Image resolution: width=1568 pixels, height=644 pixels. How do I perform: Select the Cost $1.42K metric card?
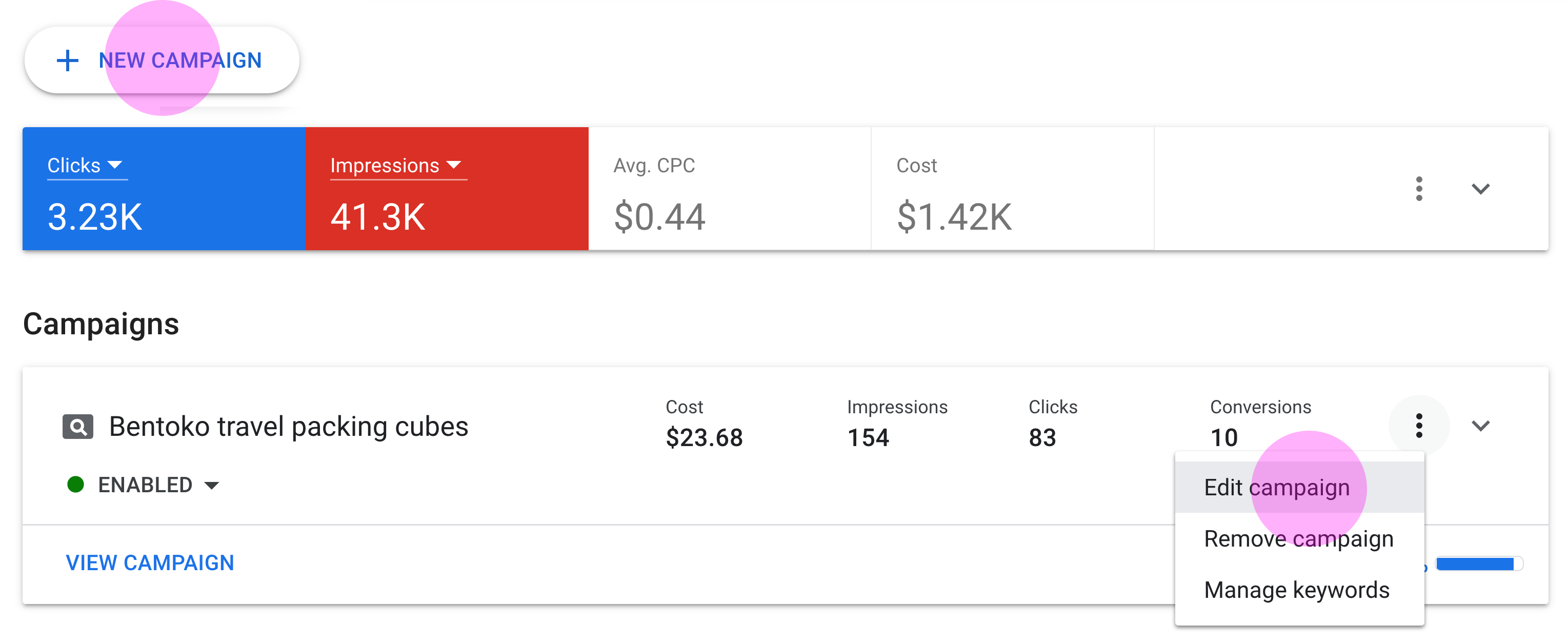(x=1012, y=189)
